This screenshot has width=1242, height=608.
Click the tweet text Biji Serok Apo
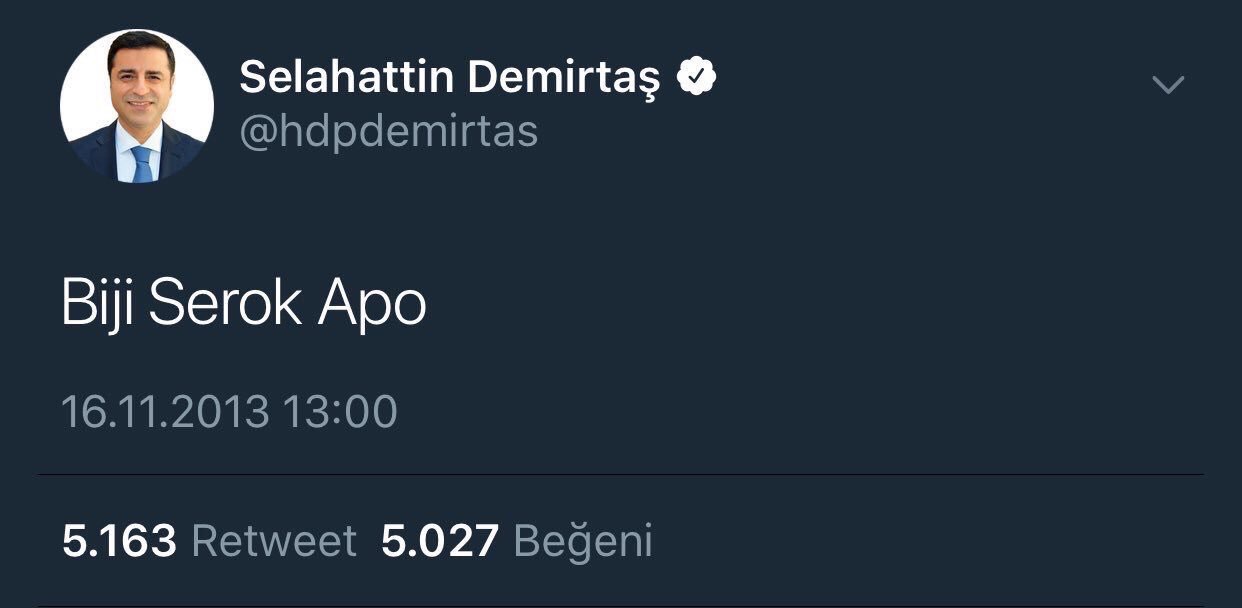[244, 302]
